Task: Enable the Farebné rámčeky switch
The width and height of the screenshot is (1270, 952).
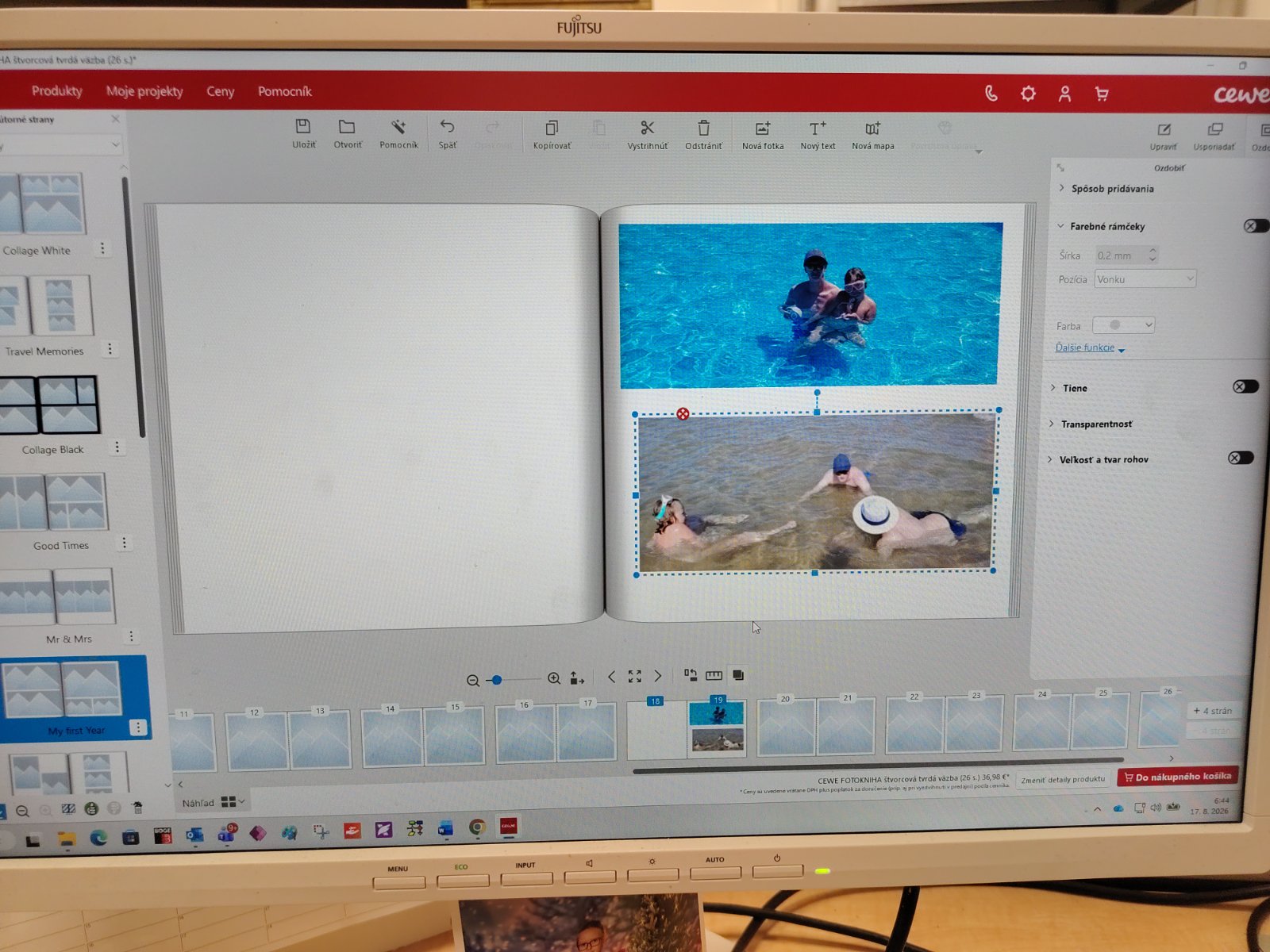Action: coord(1255,226)
